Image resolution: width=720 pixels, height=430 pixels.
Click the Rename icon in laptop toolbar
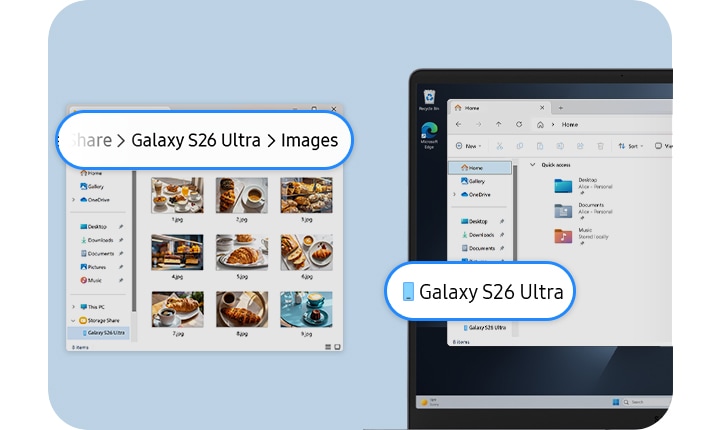point(560,146)
